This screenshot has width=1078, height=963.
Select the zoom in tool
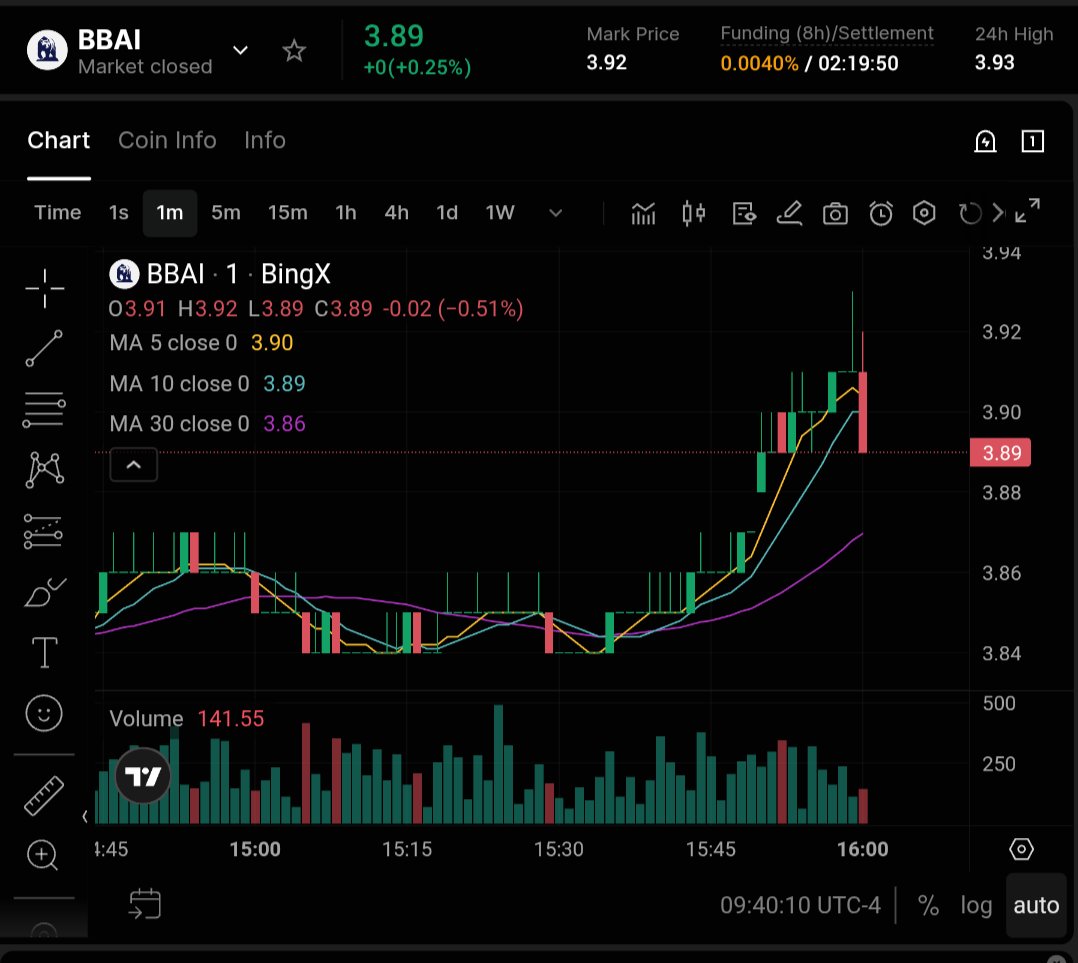(x=43, y=856)
